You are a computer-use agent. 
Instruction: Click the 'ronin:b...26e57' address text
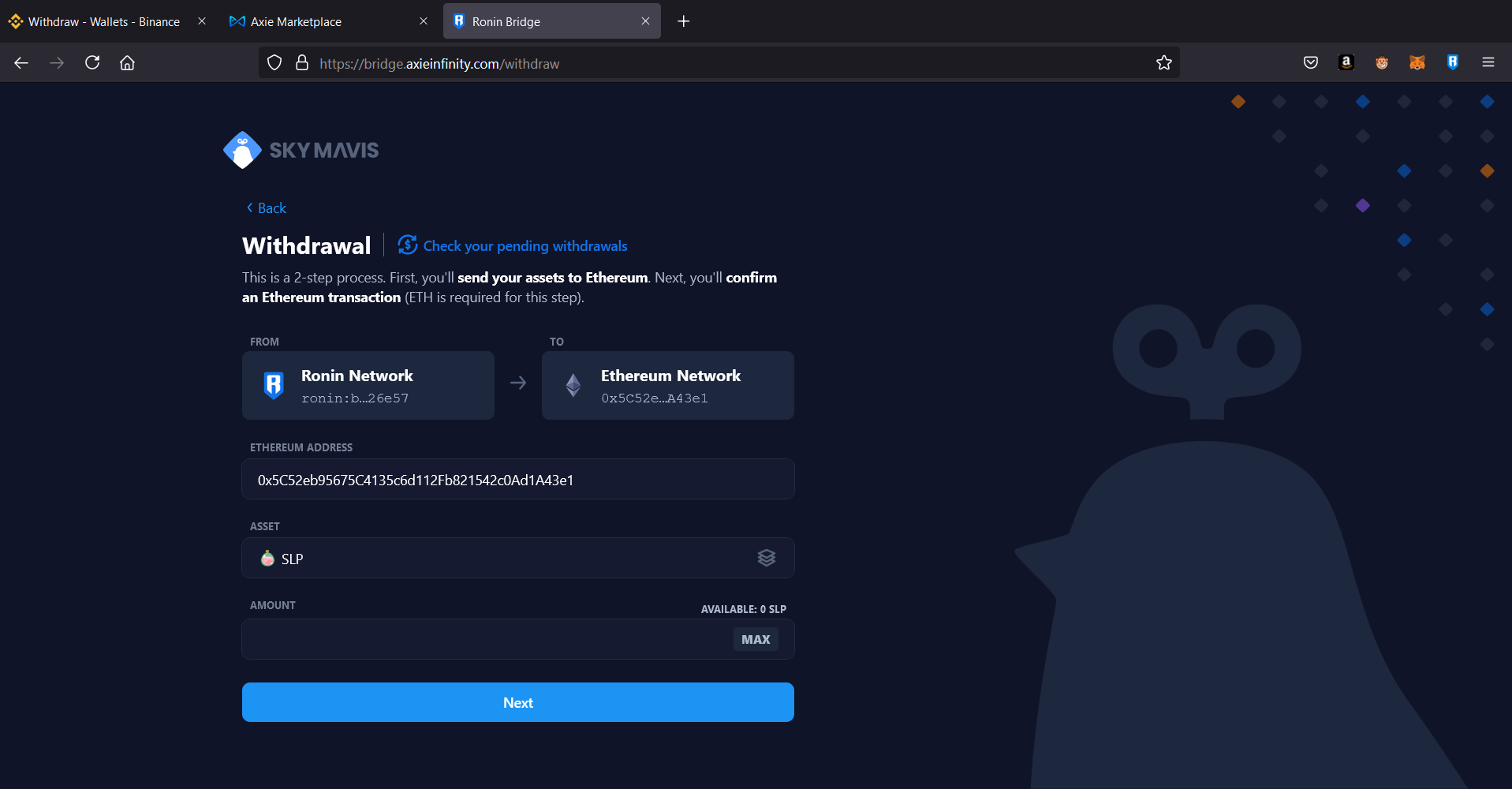click(x=355, y=398)
